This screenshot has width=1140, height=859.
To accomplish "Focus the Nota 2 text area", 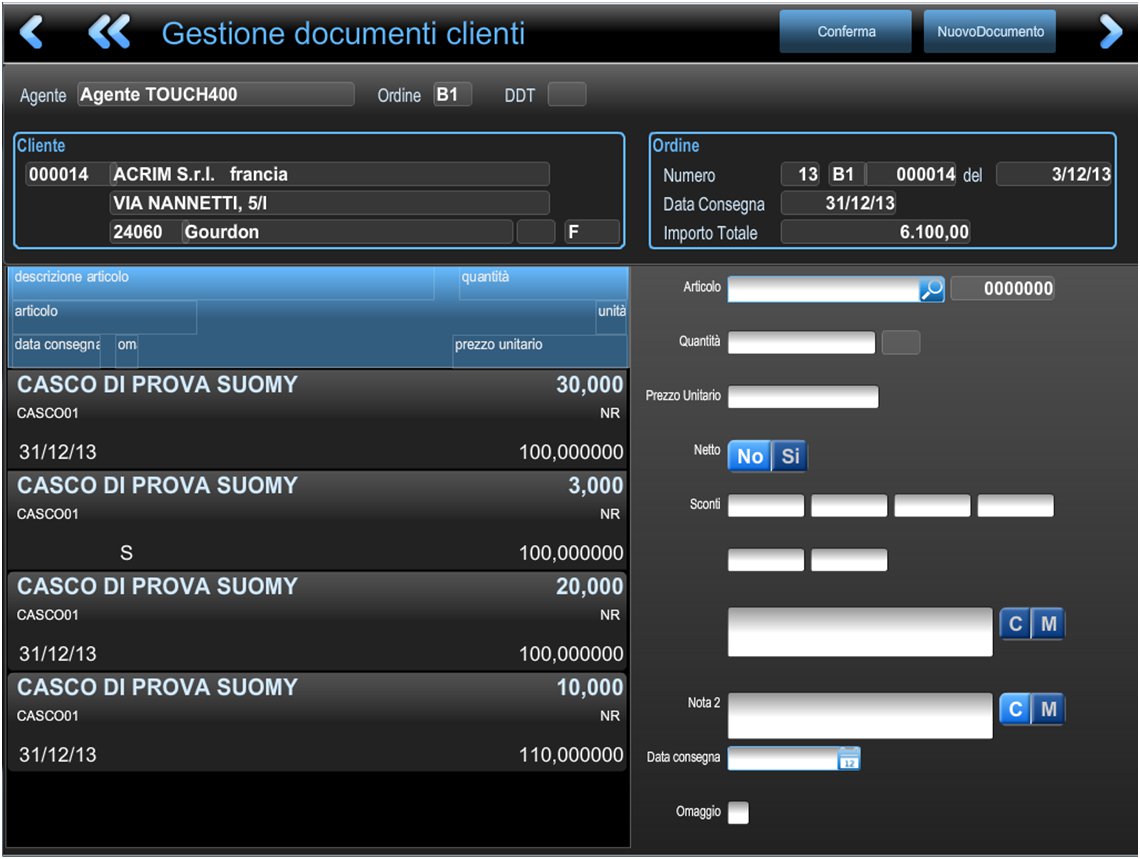I will click(860, 716).
